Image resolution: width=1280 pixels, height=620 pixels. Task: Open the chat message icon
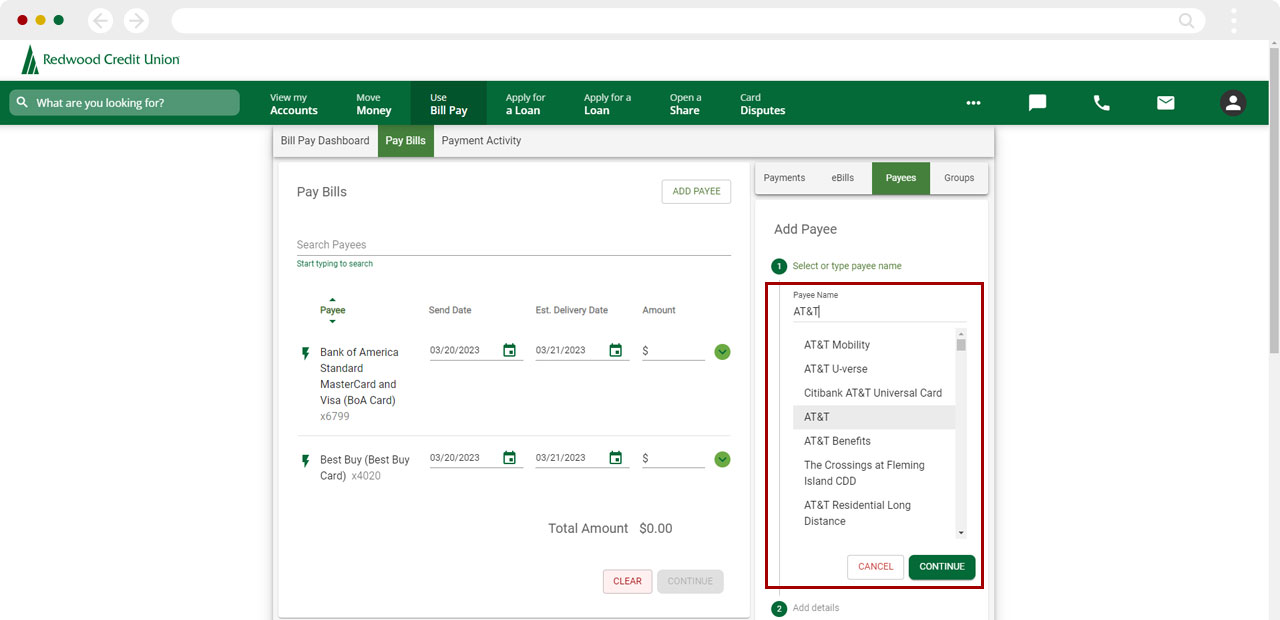[x=1037, y=103]
